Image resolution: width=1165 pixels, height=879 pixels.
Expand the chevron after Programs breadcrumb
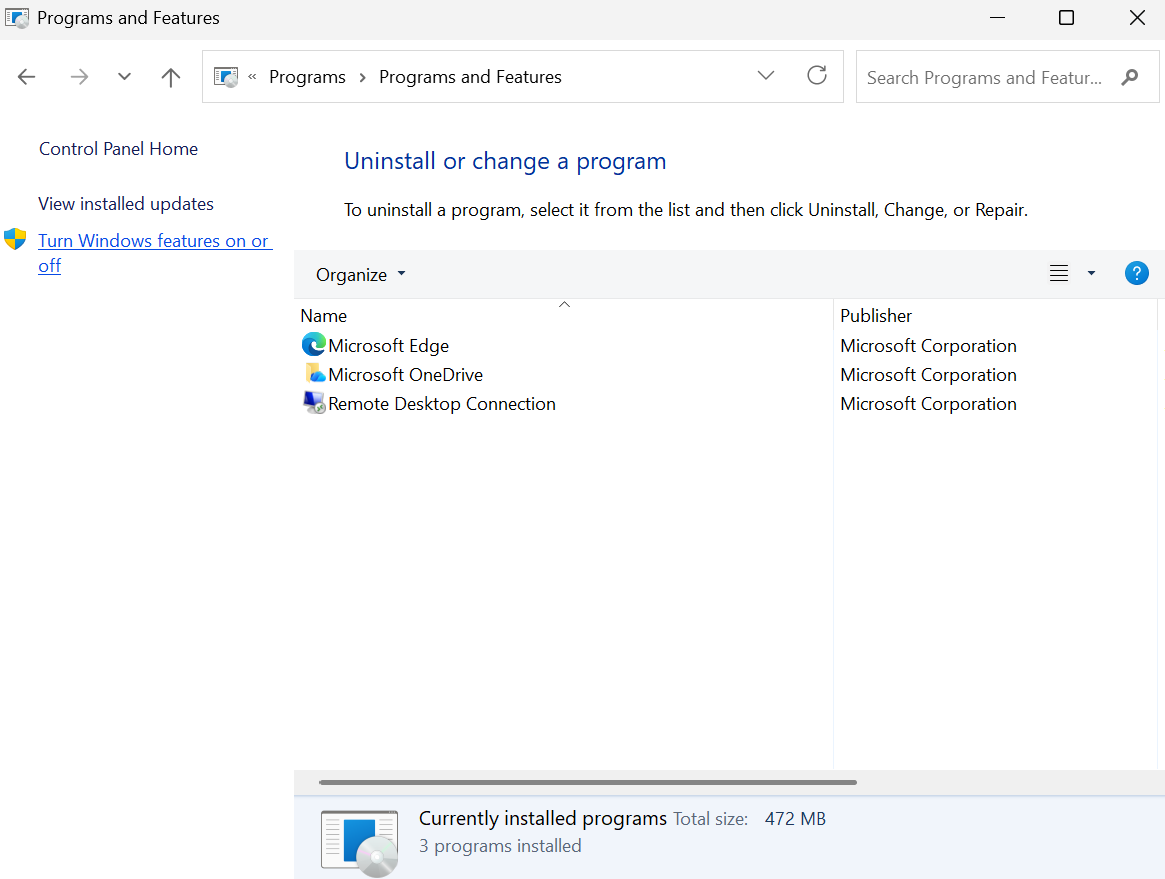[363, 77]
